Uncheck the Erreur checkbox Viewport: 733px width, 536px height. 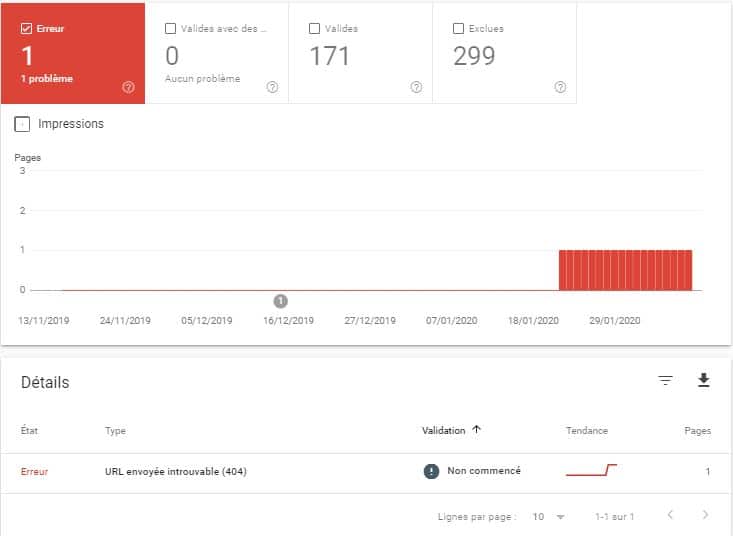pyautogui.click(x=26, y=29)
